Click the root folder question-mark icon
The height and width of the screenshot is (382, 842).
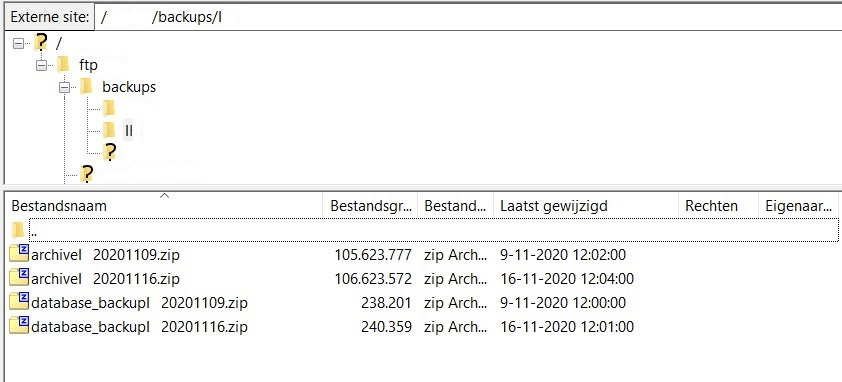41,42
